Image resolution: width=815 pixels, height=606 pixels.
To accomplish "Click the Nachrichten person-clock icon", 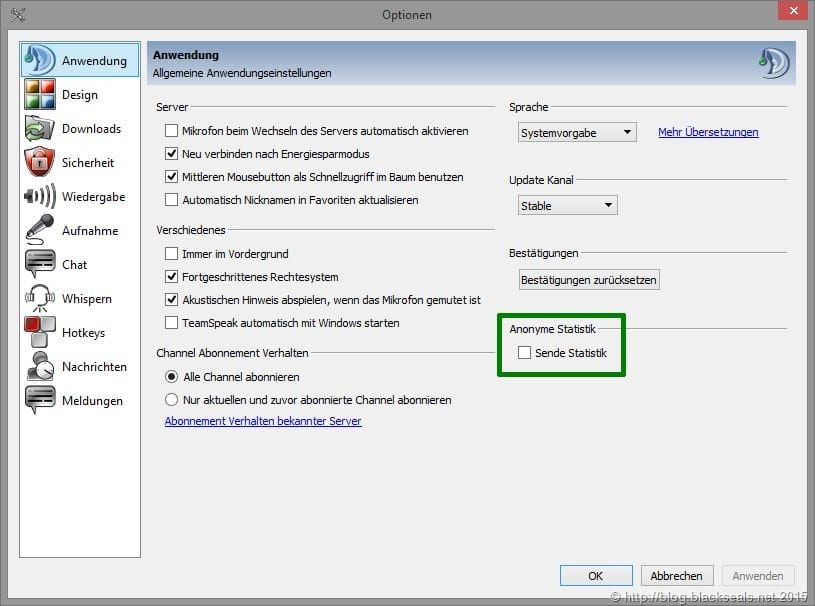I will 40,366.
